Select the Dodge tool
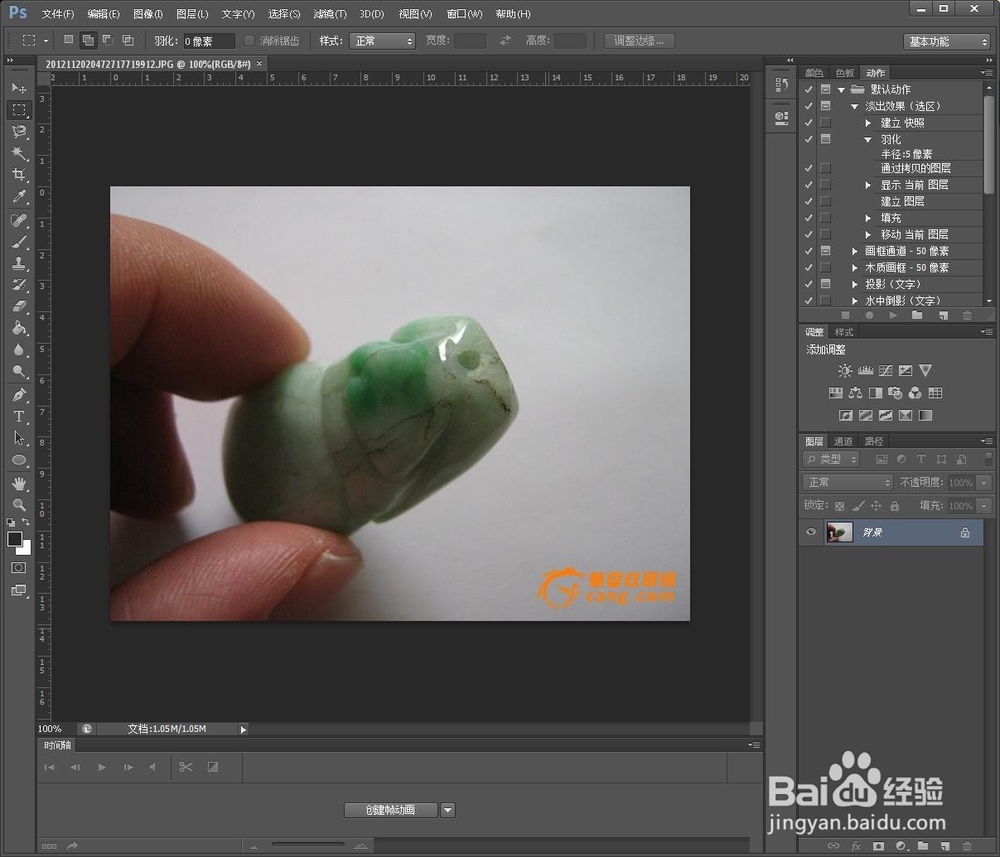The image size is (1000, 857). [x=19, y=372]
